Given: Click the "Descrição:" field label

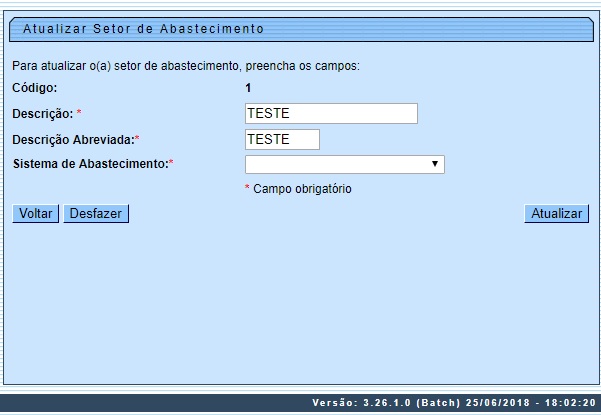Looking at the screenshot, I should 42,113.
